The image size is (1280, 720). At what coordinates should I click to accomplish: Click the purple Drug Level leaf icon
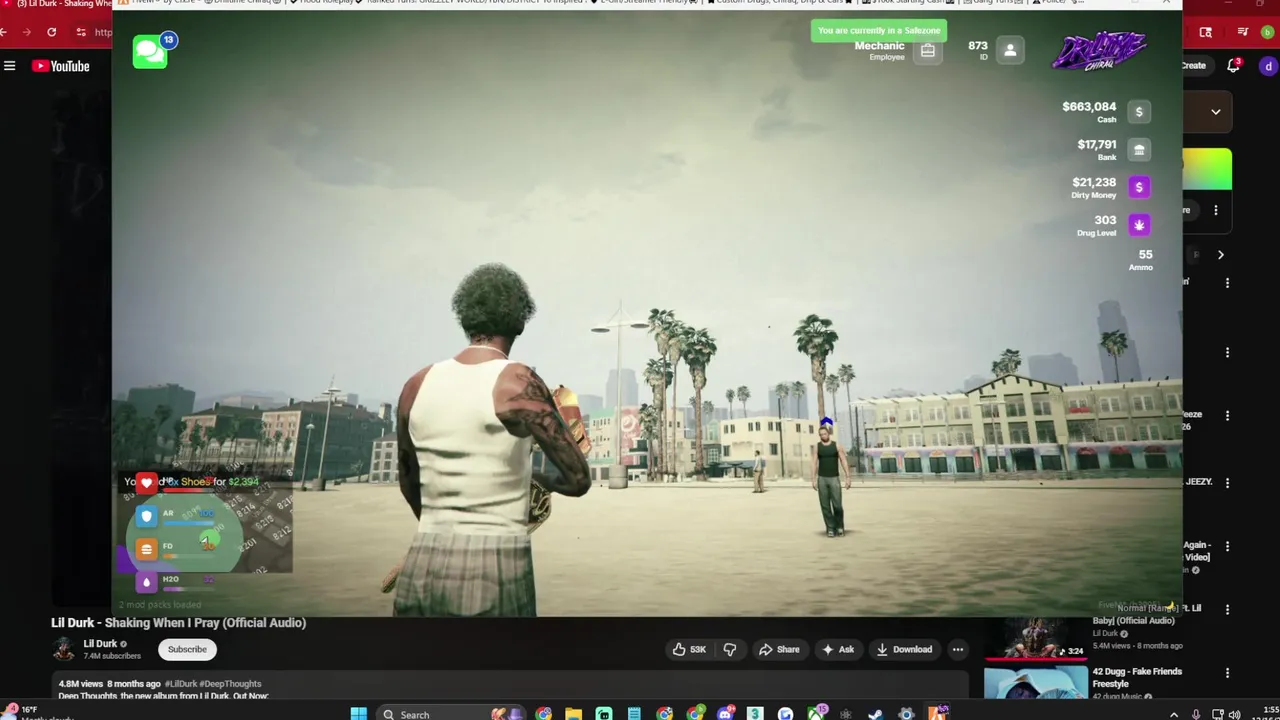click(1138, 225)
